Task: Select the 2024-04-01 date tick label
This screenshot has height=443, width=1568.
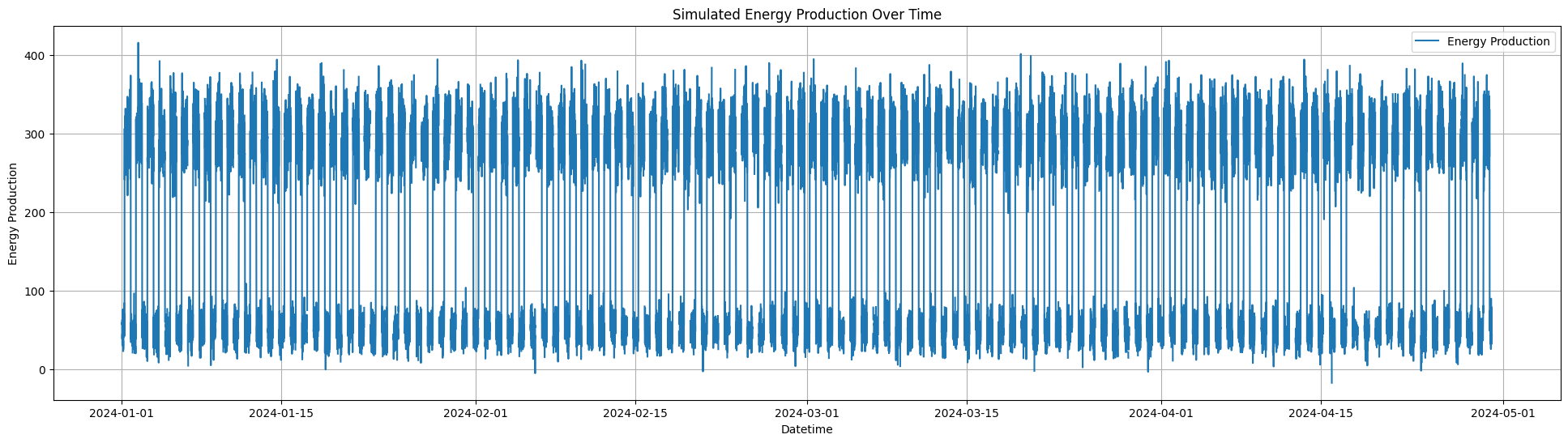Action: click(1161, 413)
